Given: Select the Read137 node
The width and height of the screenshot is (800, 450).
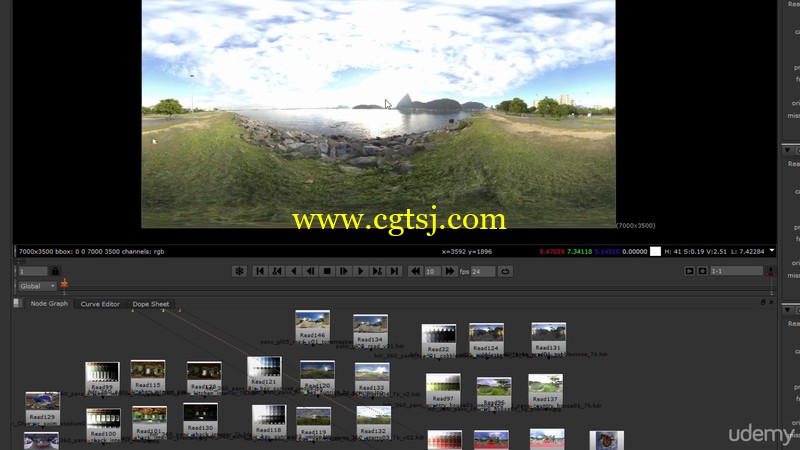Looking at the screenshot, I should (545, 390).
